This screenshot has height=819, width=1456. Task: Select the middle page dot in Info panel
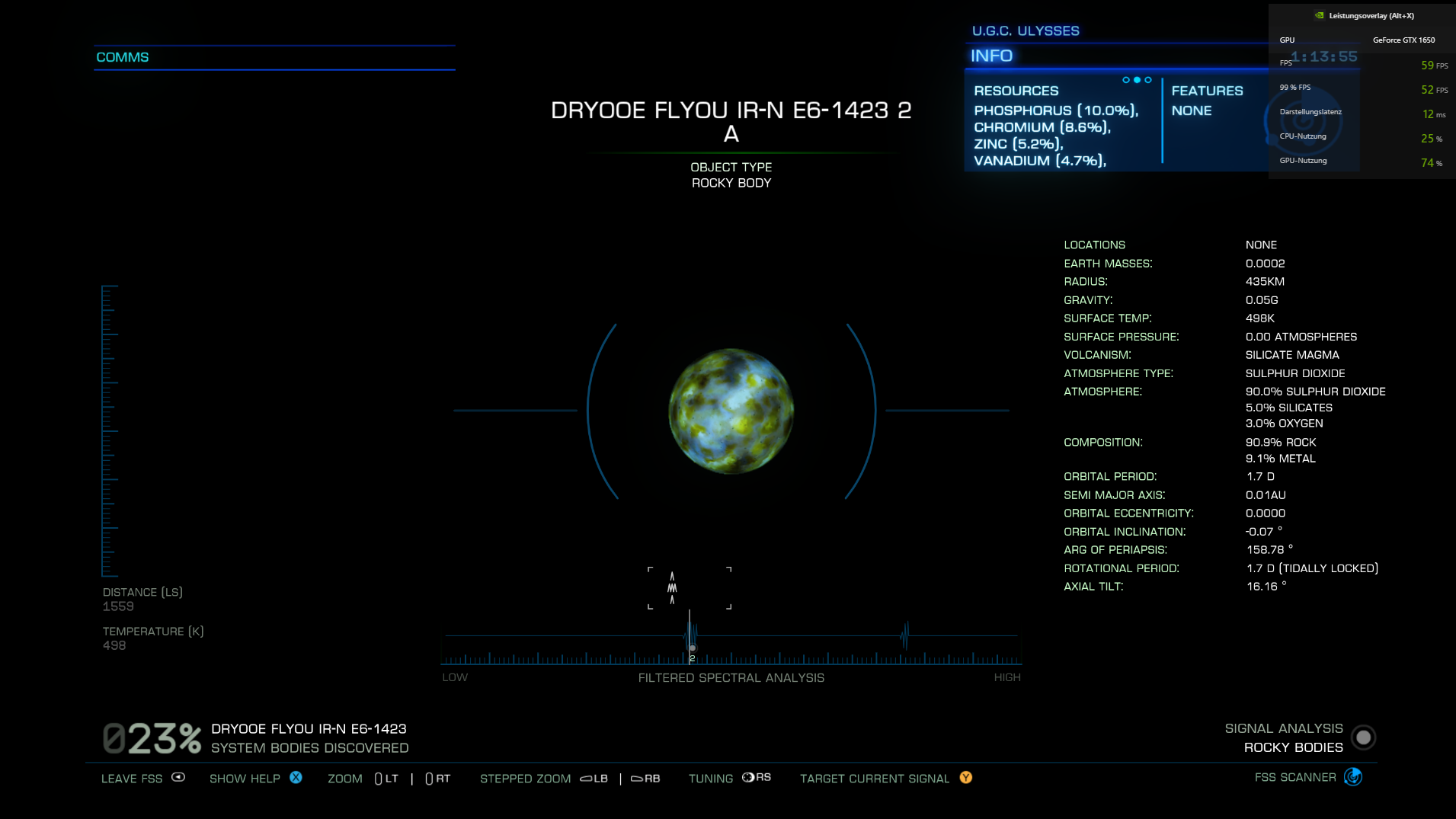click(x=1137, y=80)
